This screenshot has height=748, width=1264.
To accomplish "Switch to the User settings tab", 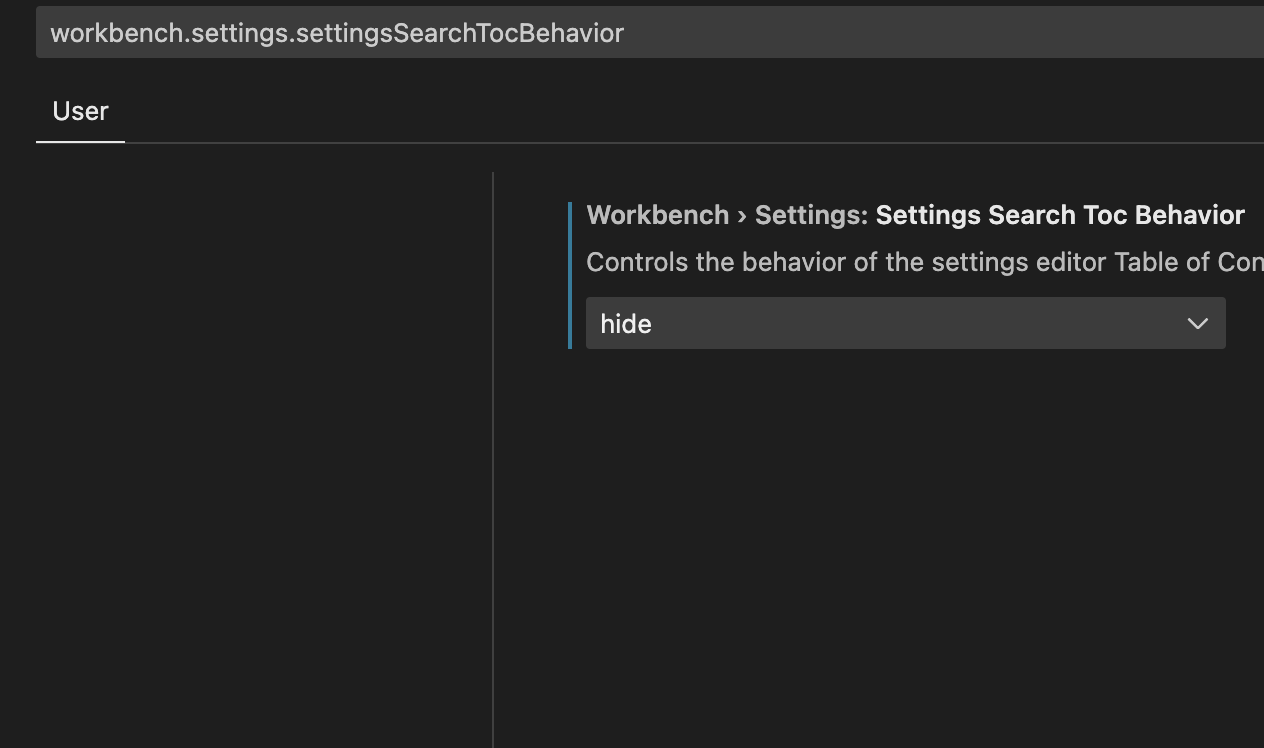I will 80,111.
